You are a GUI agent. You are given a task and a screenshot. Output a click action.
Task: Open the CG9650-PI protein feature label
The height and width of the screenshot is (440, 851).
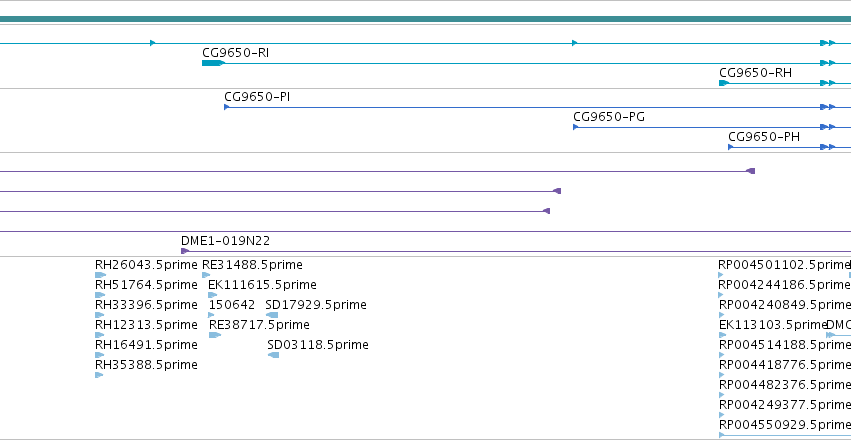pos(257,97)
